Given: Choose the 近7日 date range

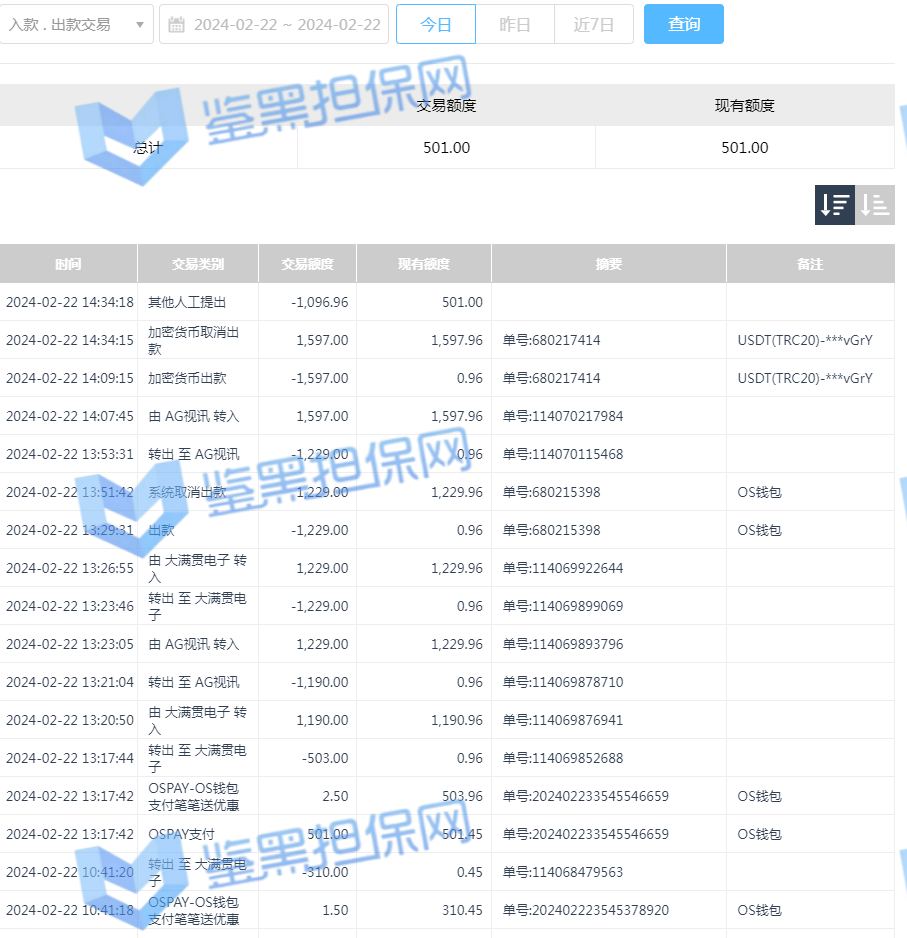Looking at the screenshot, I should tap(594, 25).
